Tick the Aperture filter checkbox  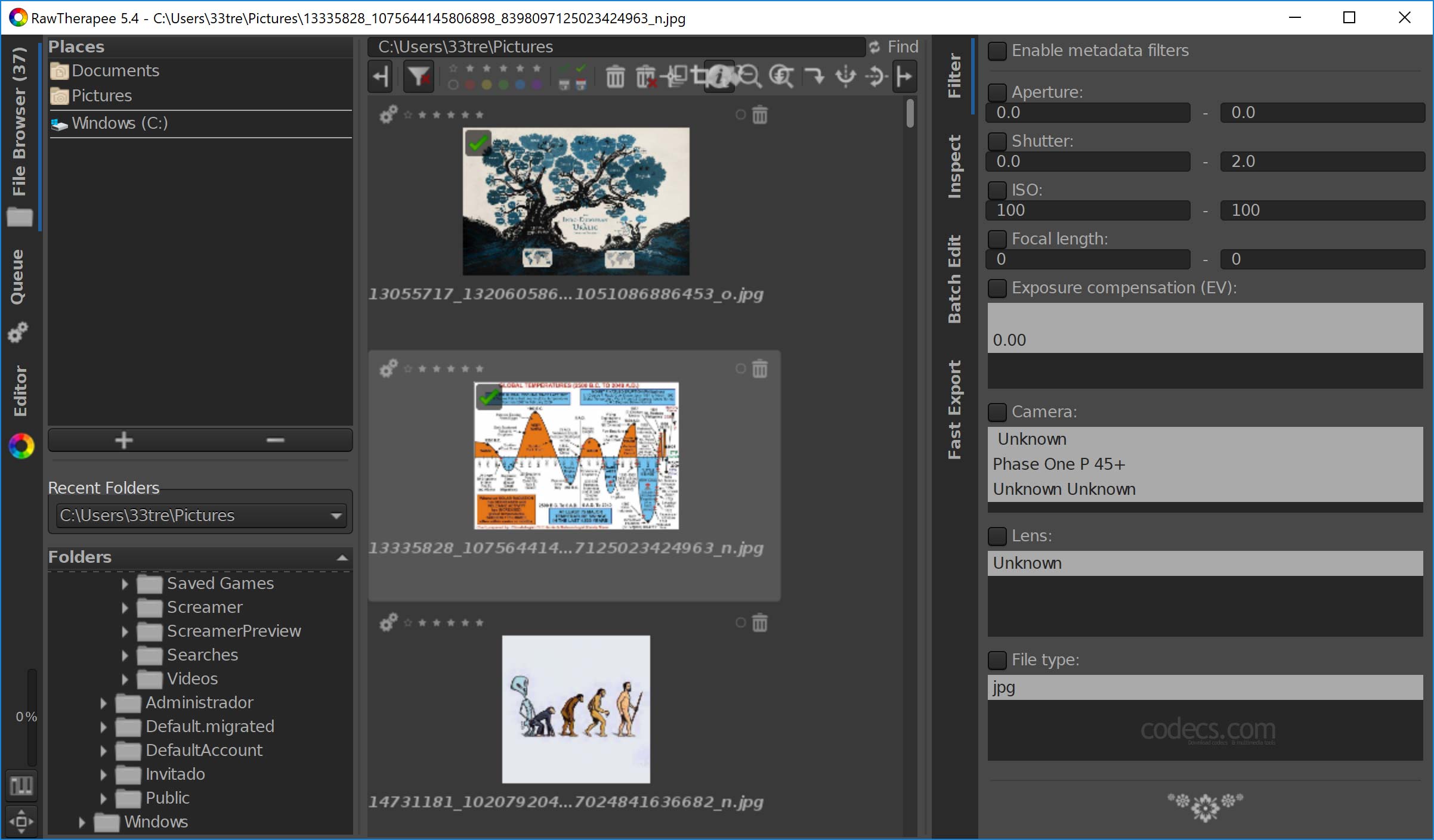click(x=997, y=92)
